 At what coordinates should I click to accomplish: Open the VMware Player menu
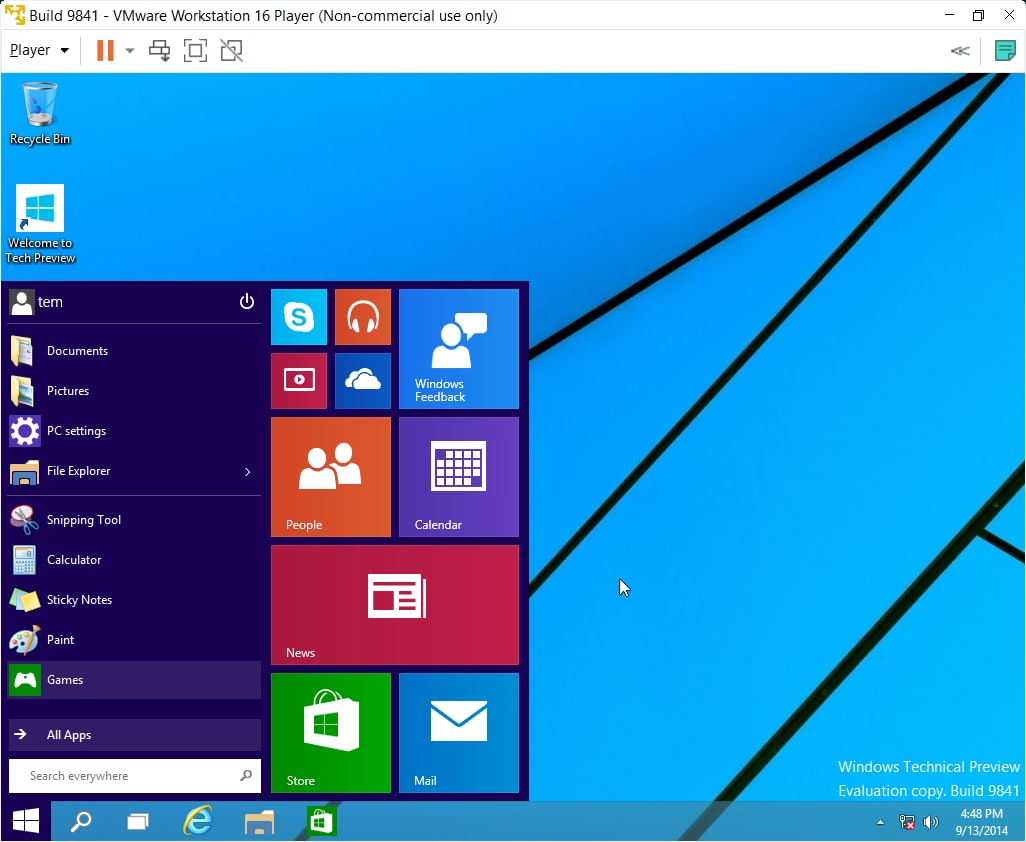39,50
